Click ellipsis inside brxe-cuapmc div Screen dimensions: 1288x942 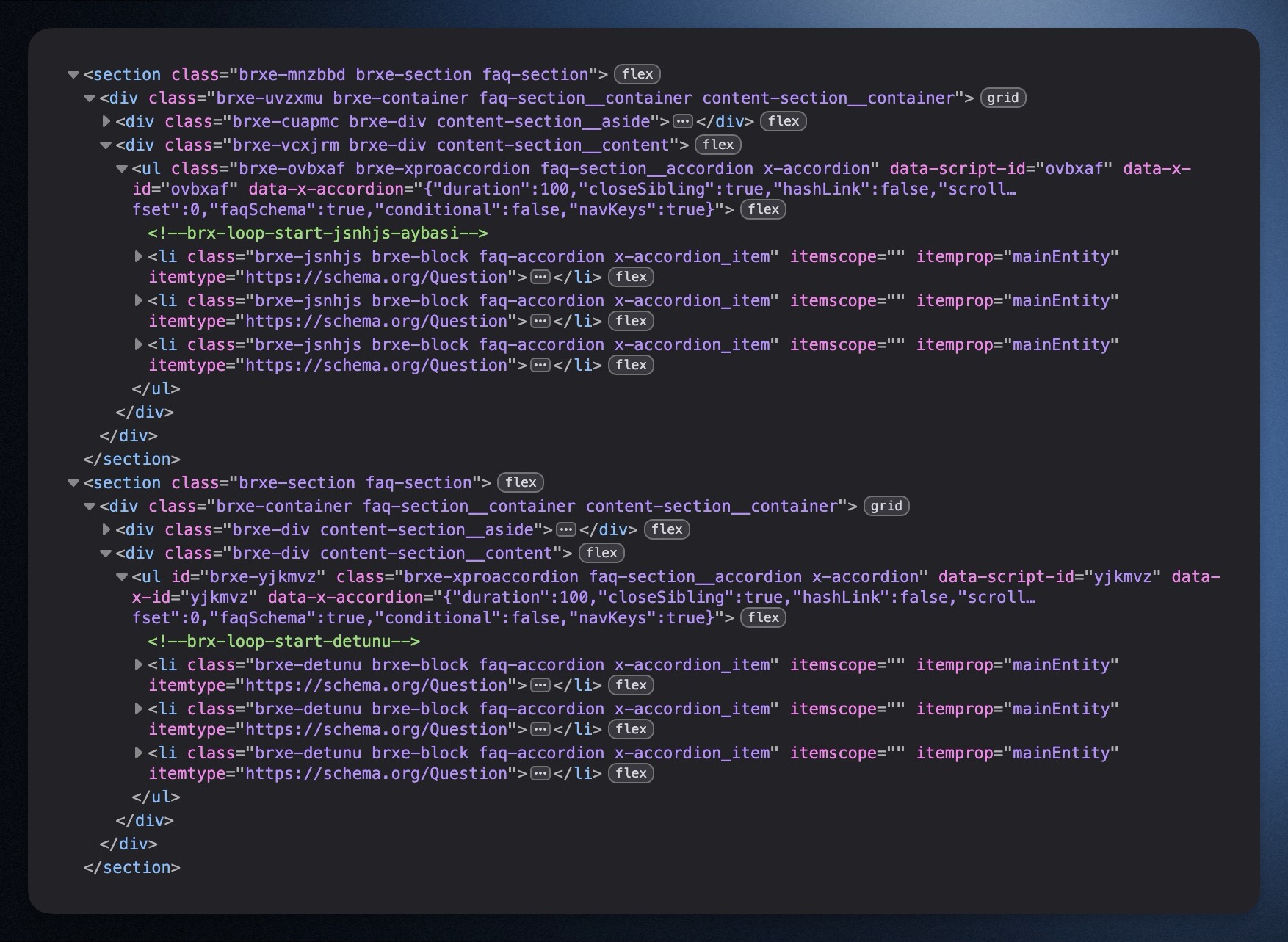[x=683, y=121]
